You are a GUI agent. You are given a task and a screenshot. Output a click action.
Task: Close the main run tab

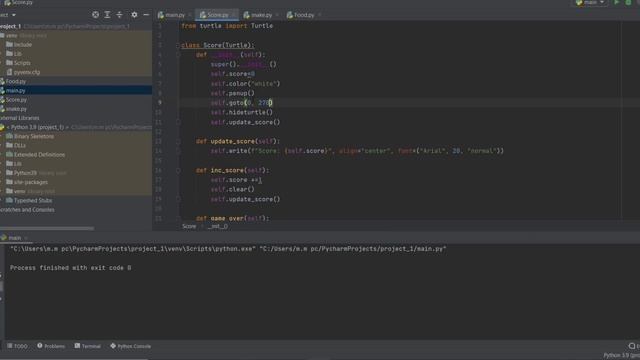26,238
